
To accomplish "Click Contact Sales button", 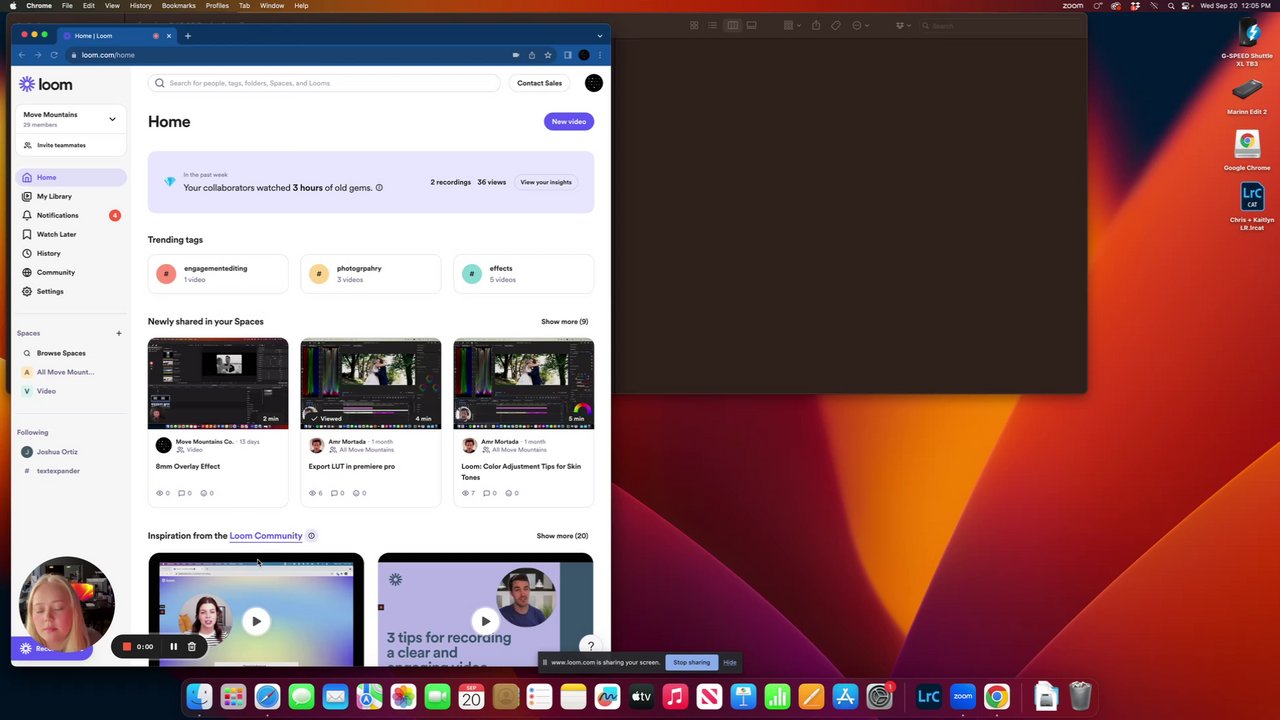I will tap(539, 83).
